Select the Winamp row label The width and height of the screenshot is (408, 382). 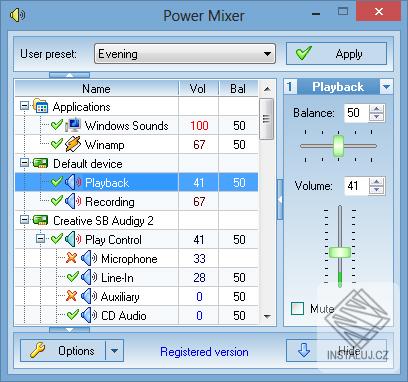(x=104, y=145)
